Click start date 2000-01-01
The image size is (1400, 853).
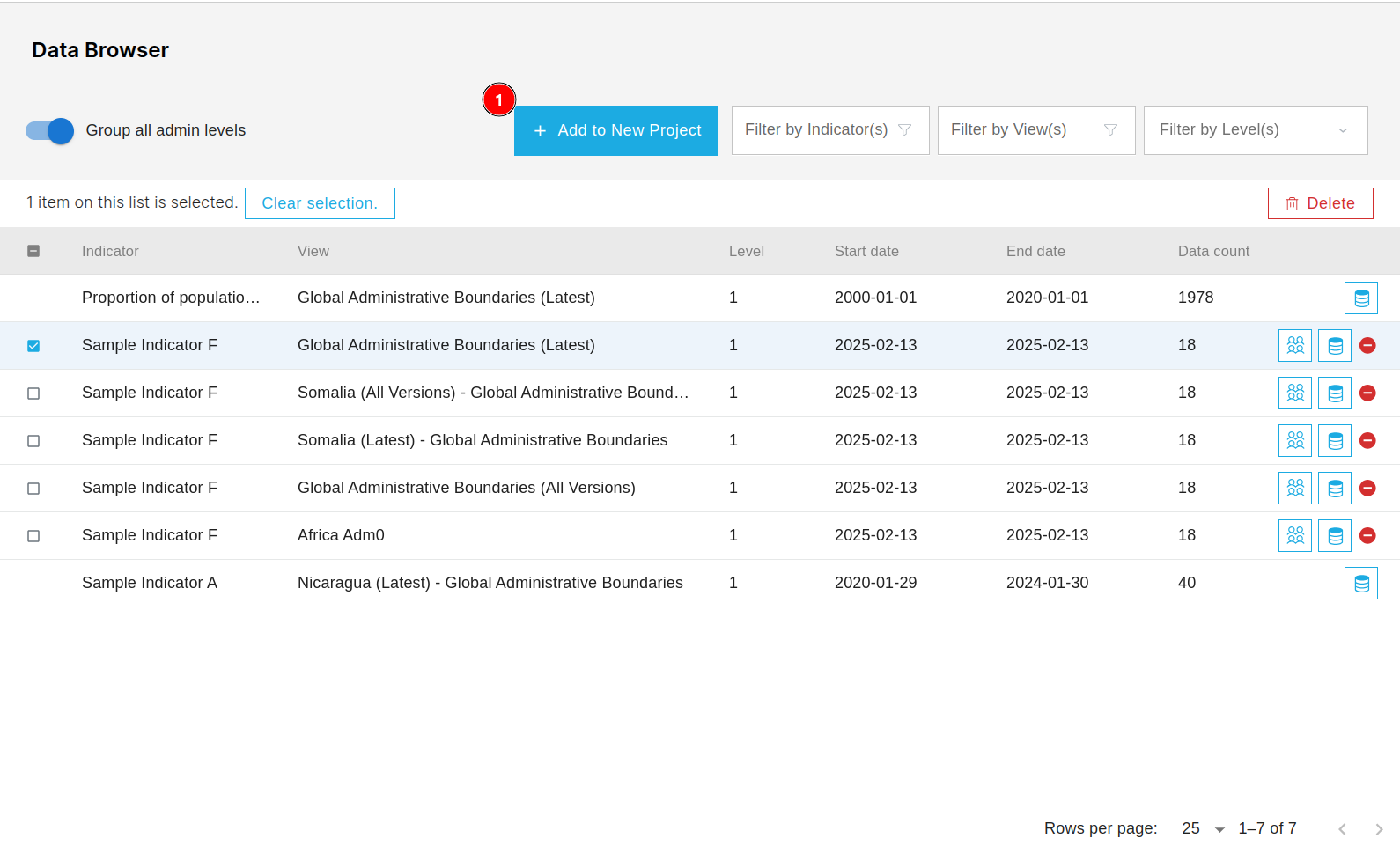pyautogui.click(x=876, y=298)
